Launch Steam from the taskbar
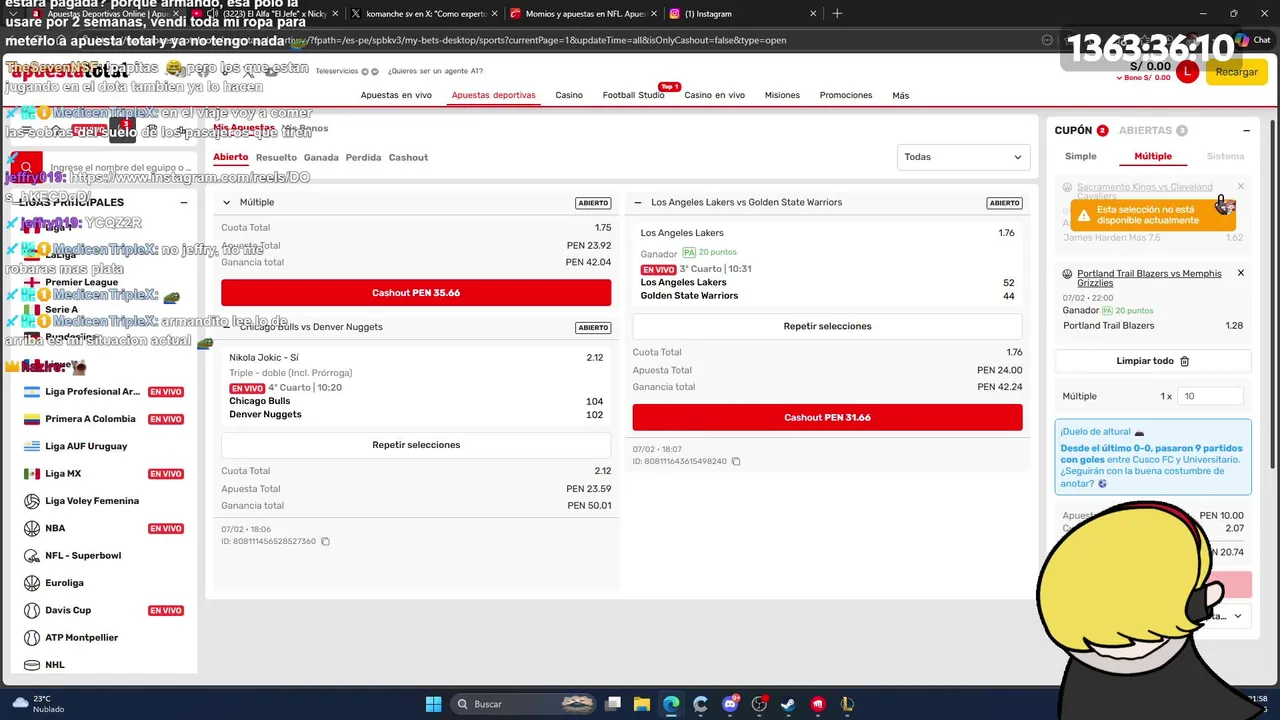 click(x=788, y=704)
